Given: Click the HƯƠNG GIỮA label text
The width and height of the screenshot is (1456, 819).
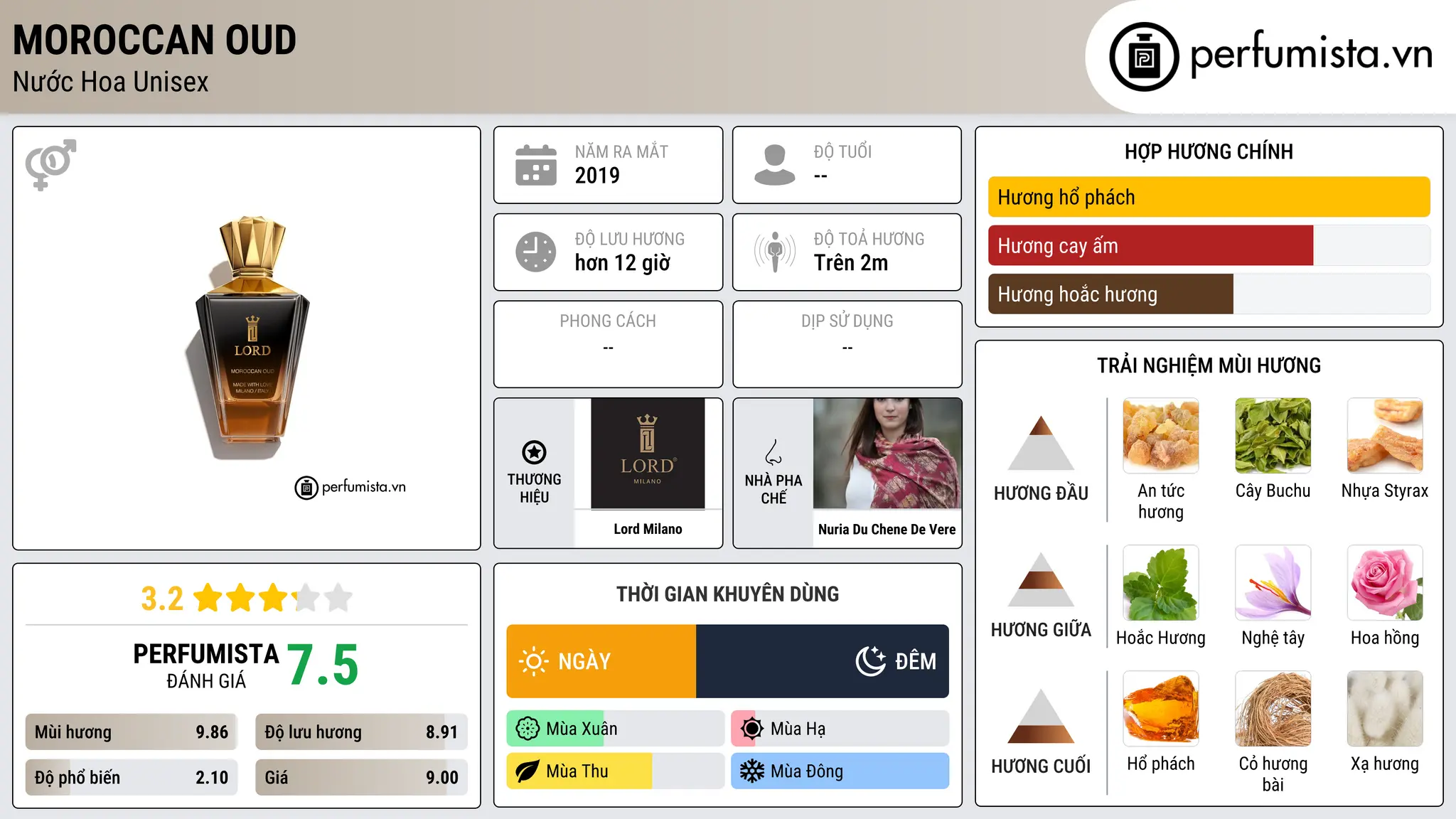Looking at the screenshot, I should [x=1041, y=629].
